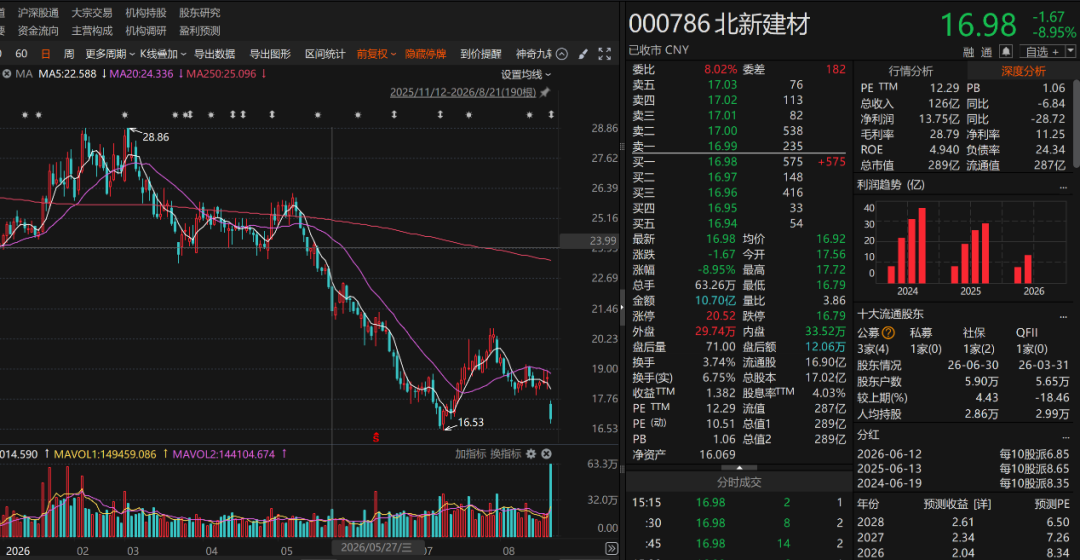Close the MA indicator with the X icon
The width and height of the screenshot is (1080, 560).
coord(6,74)
